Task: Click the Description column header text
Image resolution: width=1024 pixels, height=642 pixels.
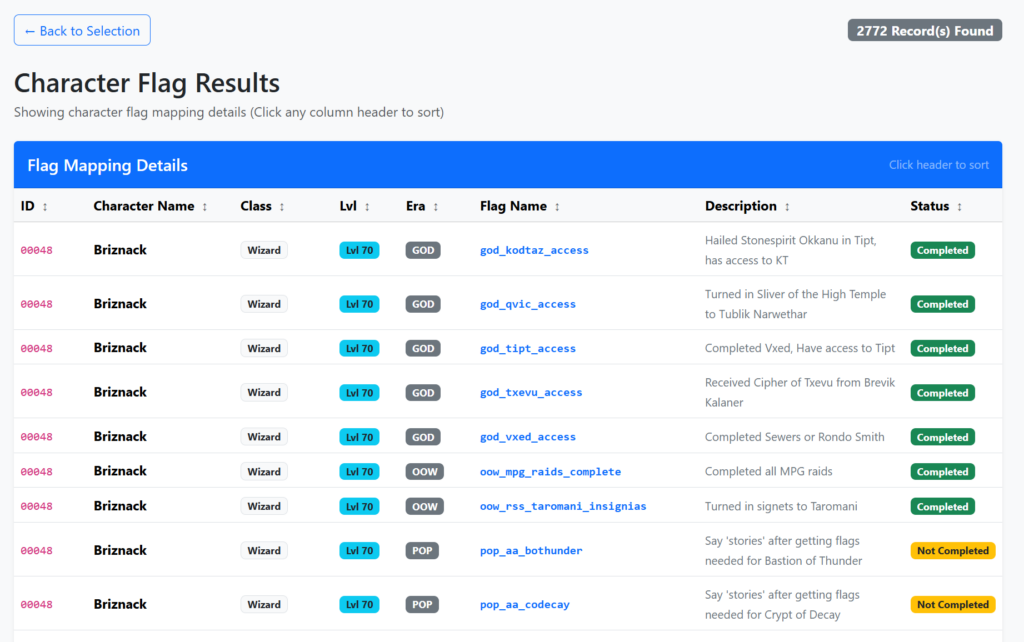Action: 741,206
